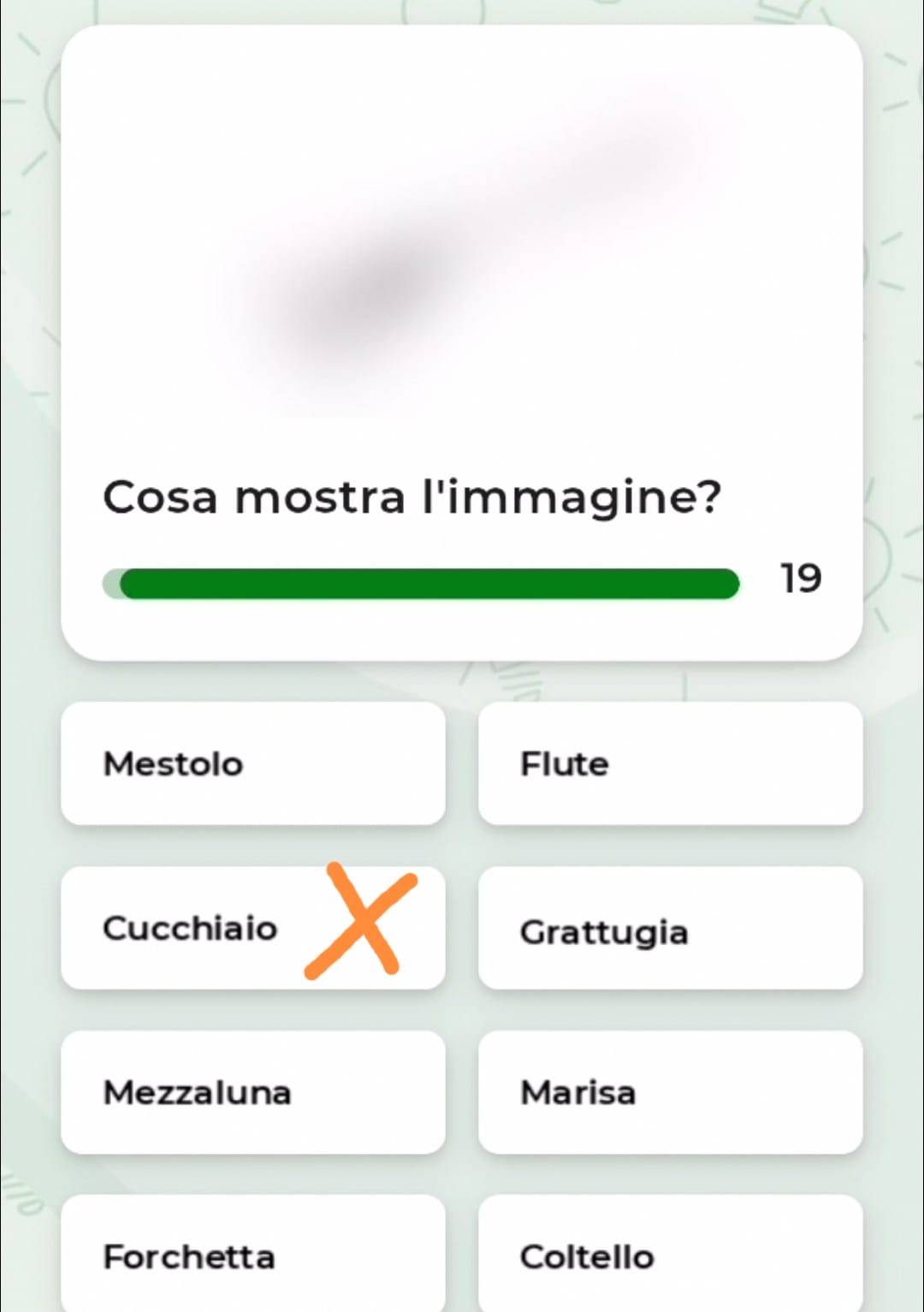This screenshot has height=1312, width=924.
Task: Click the orange X wrong-answer mark
Action: click(361, 921)
